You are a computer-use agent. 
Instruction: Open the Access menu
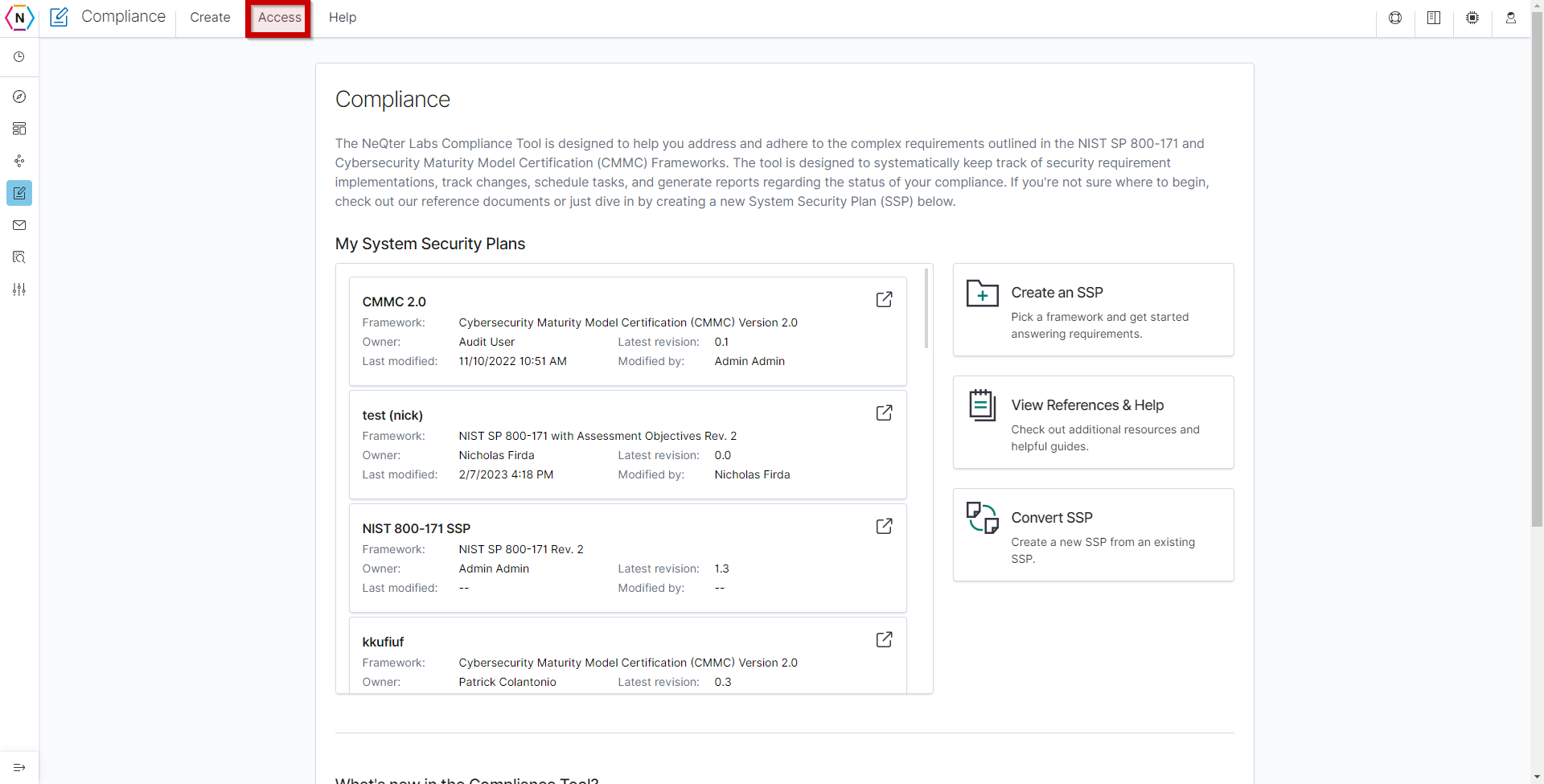[279, 18]
